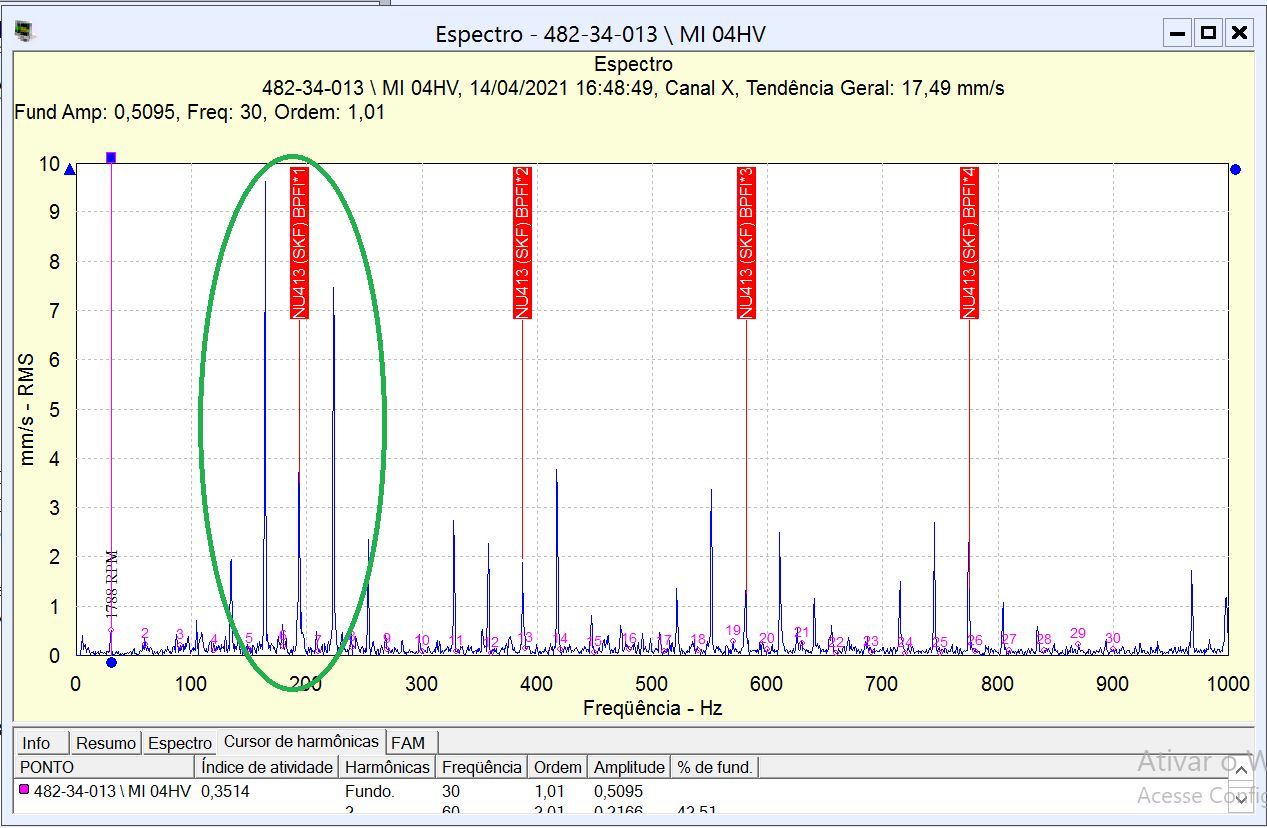Click the Freqüência - Hz axis label

coord(653,708)
